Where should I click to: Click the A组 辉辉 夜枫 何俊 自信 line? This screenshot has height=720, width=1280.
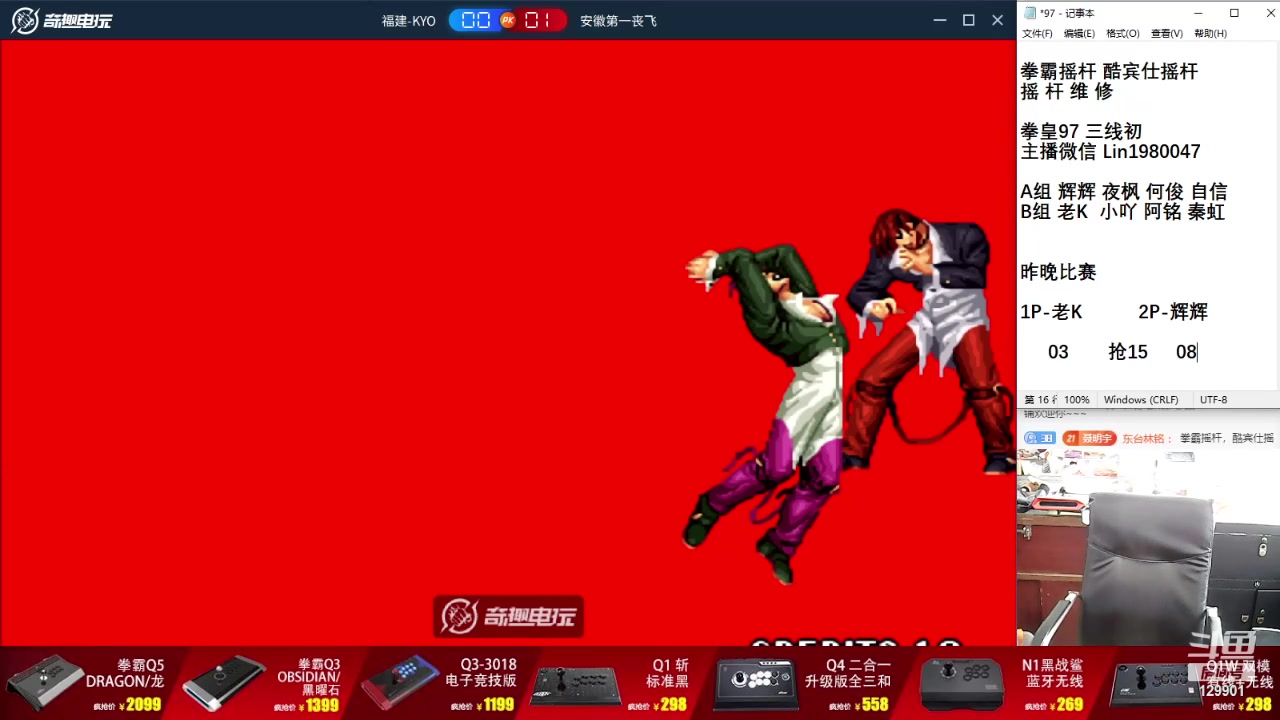coord(1123,191)
